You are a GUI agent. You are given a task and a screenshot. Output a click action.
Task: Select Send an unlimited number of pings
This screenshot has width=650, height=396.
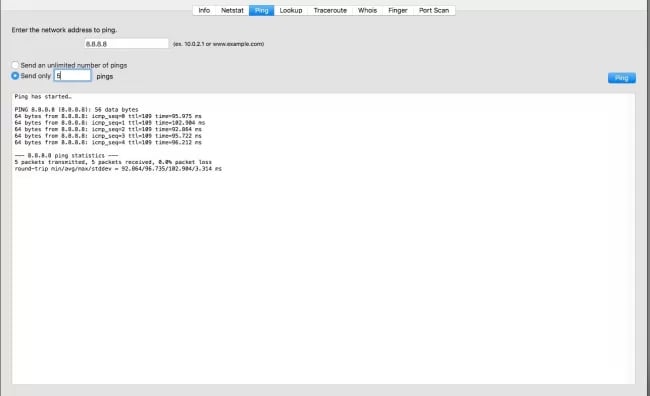[15, 65]
